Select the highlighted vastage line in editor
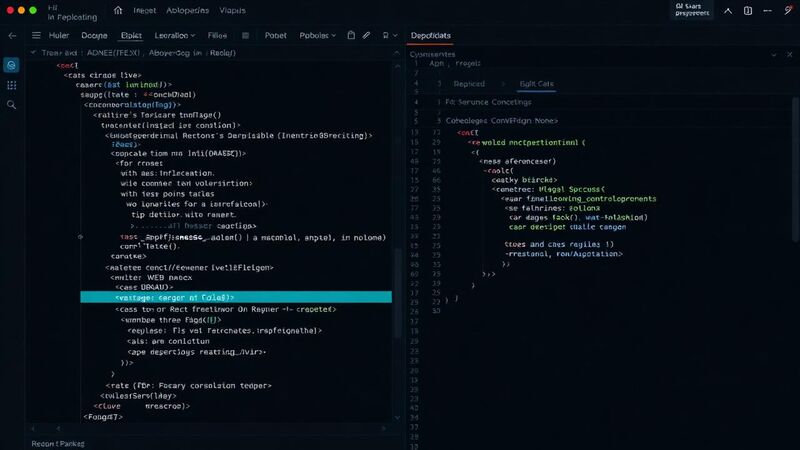The image size is (800, 450). (x=236, y=297)
